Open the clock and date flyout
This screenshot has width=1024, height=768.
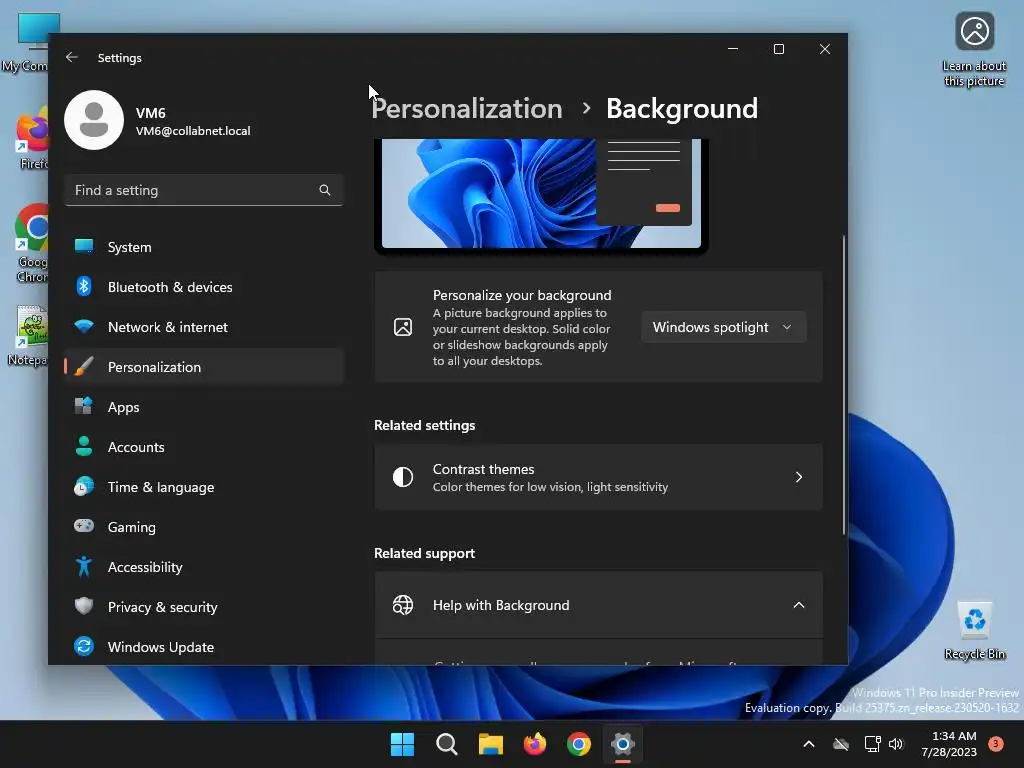(x=949, y=744)
